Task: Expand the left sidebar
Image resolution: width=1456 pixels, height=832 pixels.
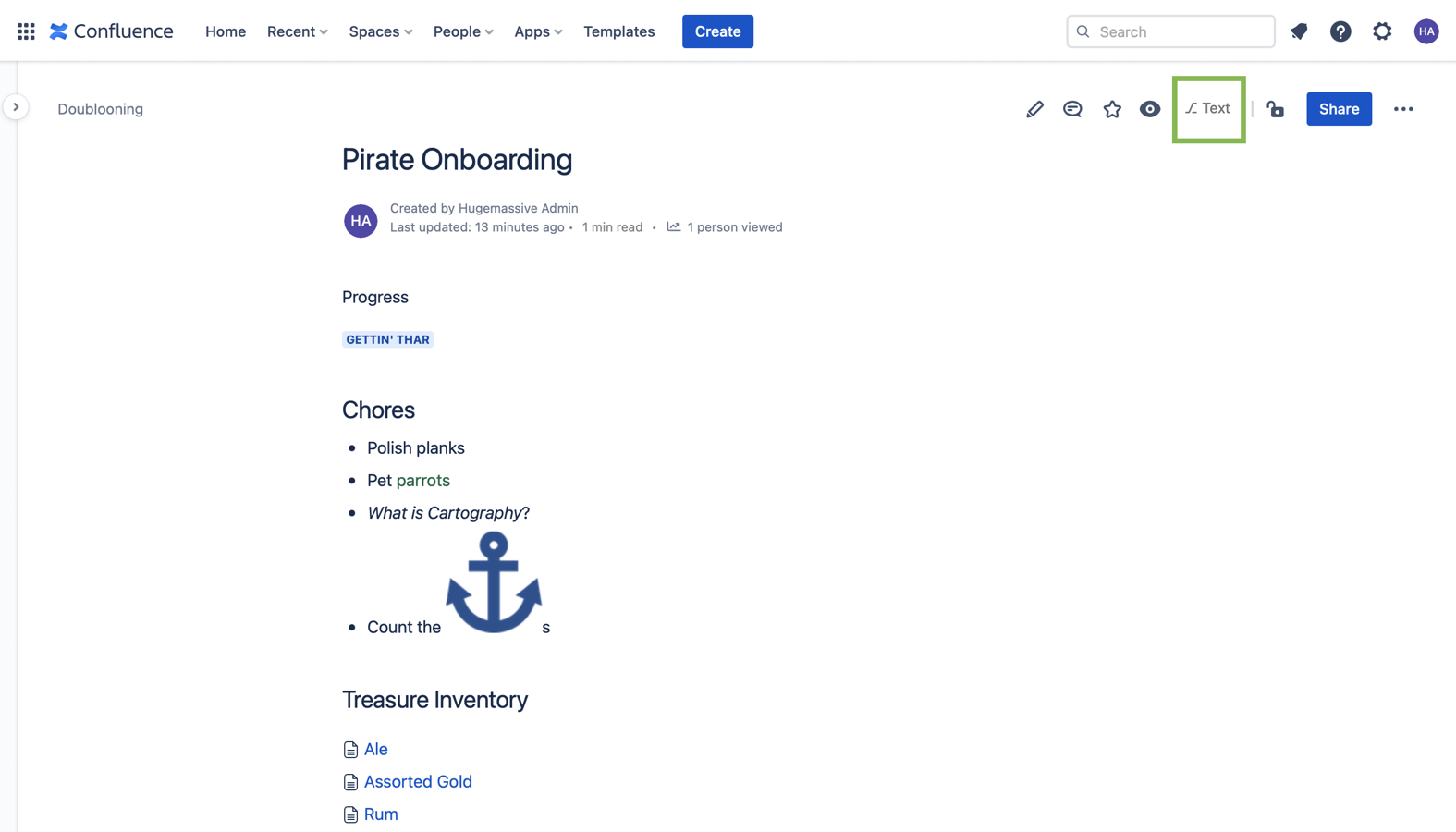Action: [16, 107]
